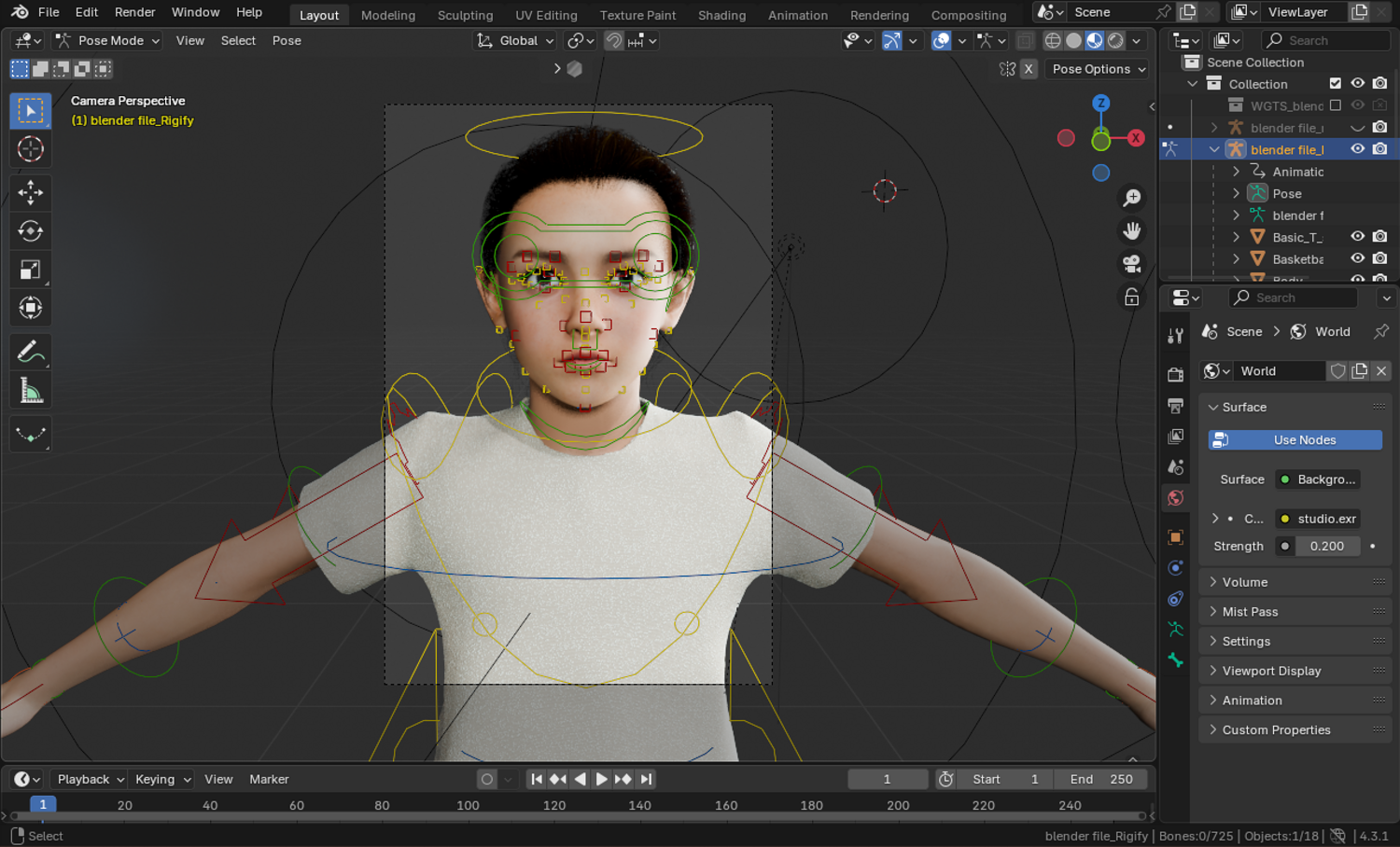Open the Pose Mode dropdown
This screenshot has width=1400, height=847.
(107, 41)
